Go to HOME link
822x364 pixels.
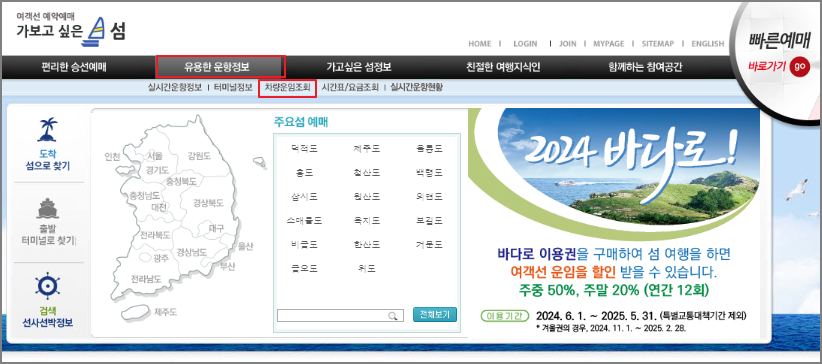(480, 44)
